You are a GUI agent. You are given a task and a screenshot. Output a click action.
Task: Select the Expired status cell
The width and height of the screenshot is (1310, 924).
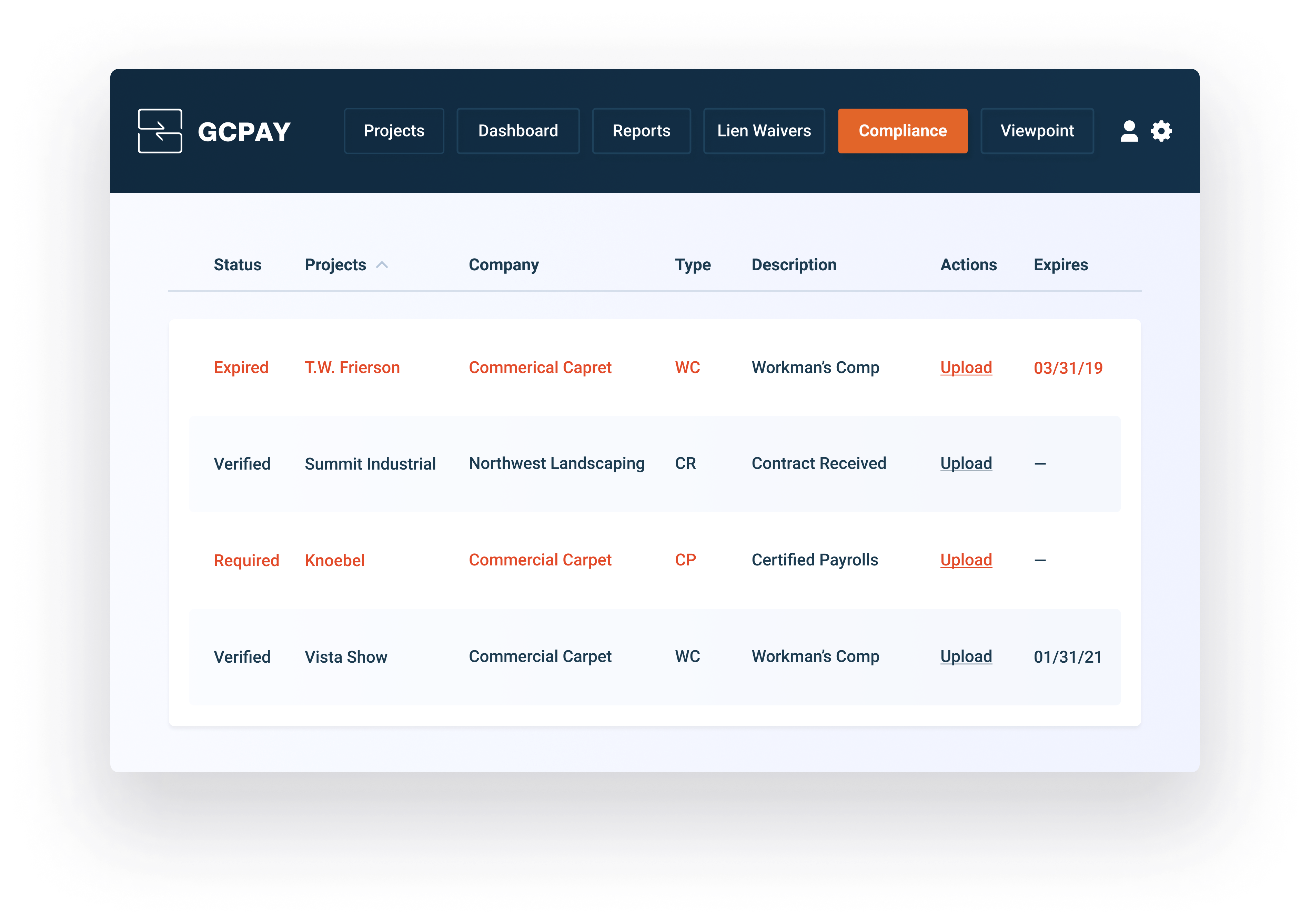pyautogui.click(x=241, y=368)
